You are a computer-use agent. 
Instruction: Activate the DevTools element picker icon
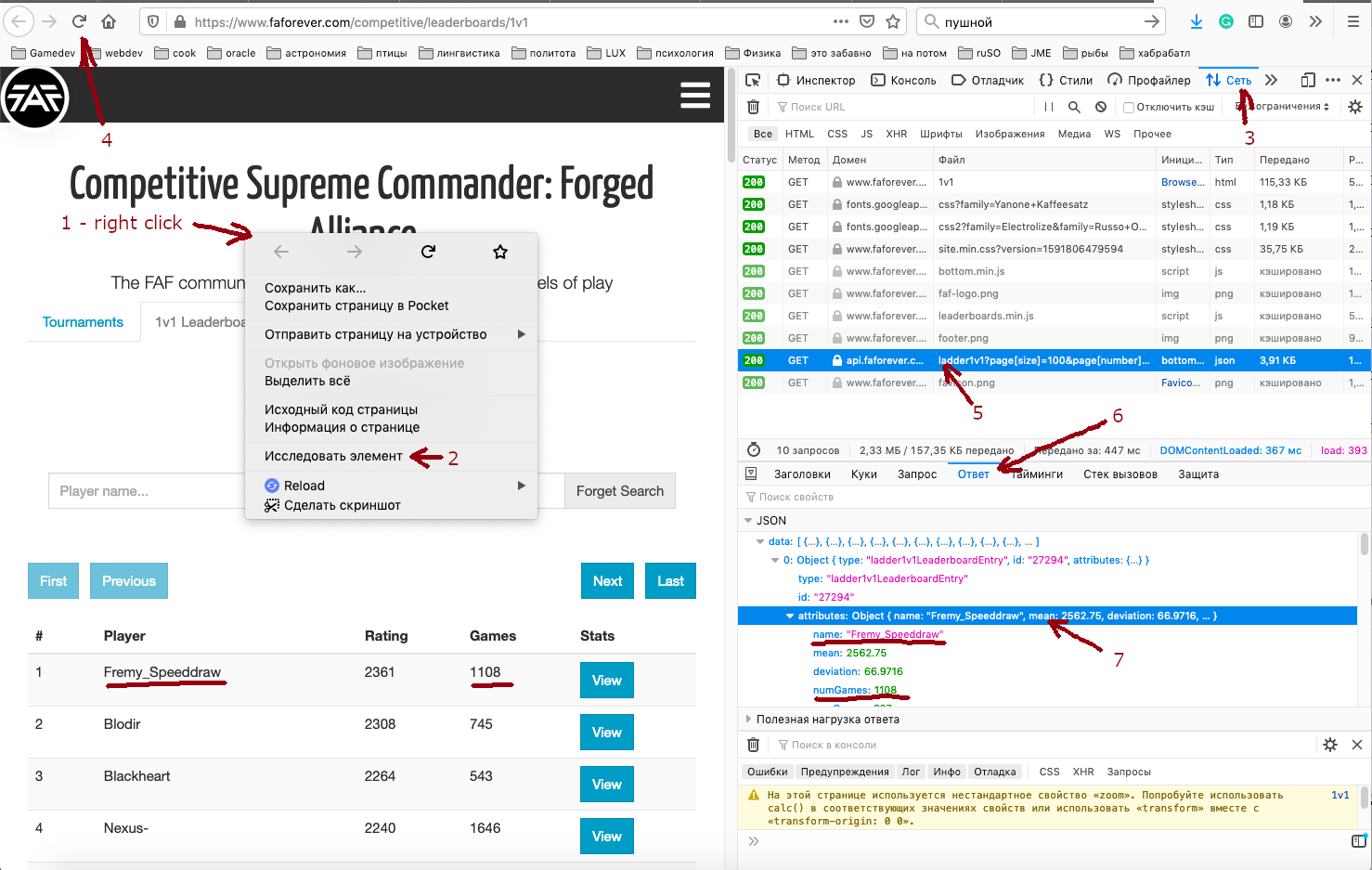tap(753, 81)
